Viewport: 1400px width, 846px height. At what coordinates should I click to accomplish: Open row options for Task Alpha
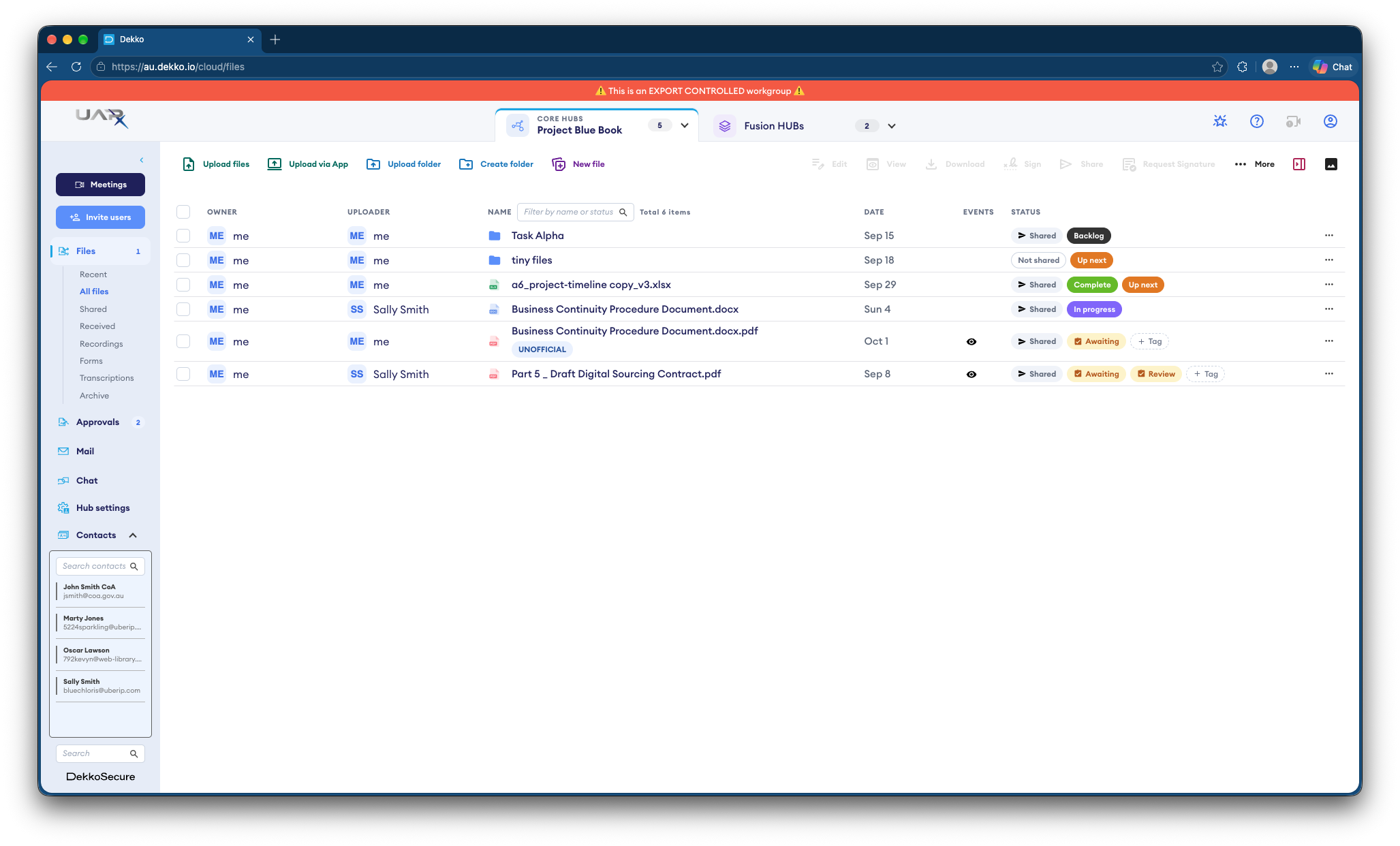click(1329, 236)
